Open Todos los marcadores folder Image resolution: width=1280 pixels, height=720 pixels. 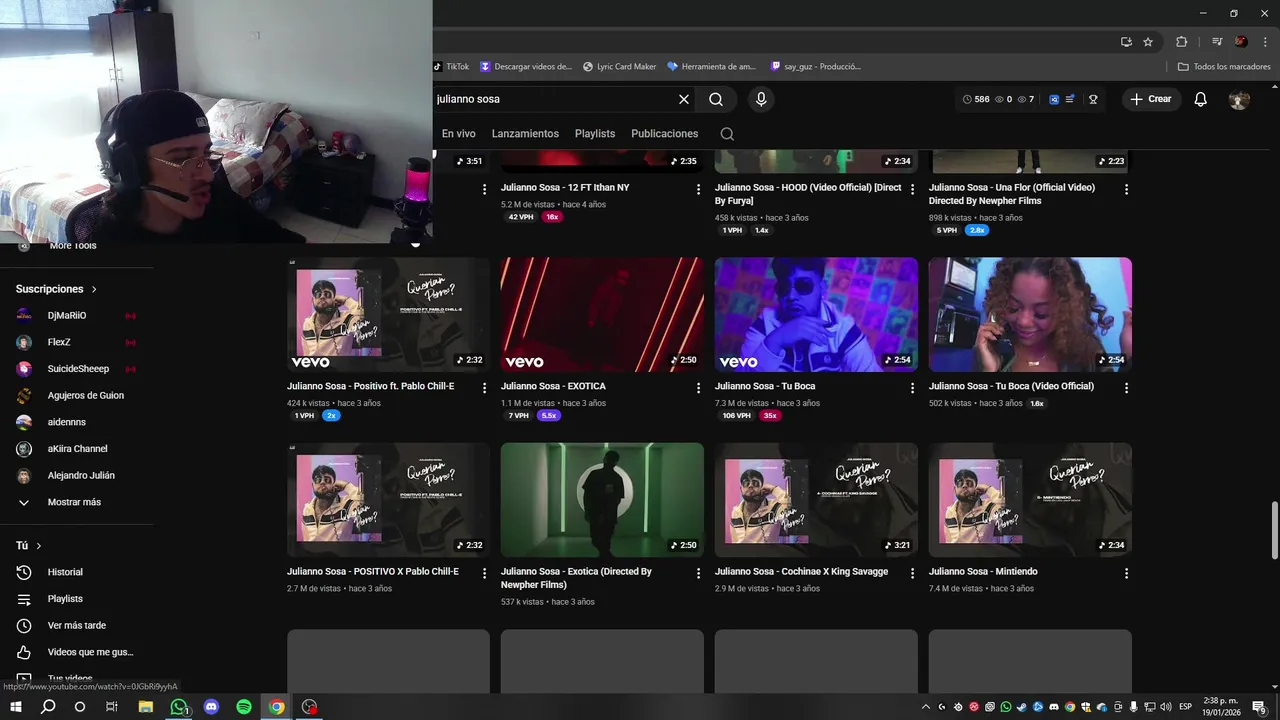pyautogui.click(x=1224, y=67)
